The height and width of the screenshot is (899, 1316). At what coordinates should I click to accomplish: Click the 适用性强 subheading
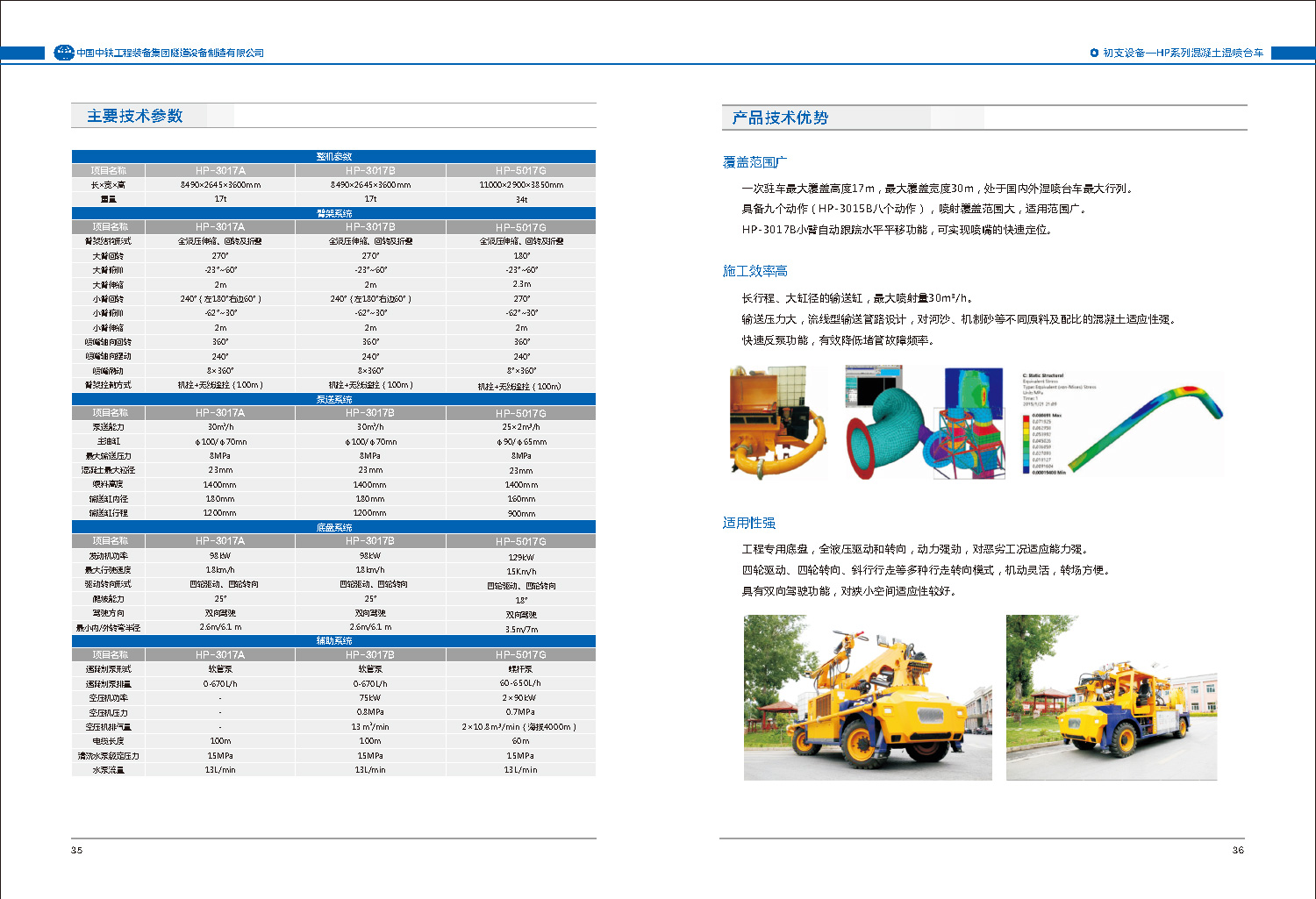coord(748,523)
